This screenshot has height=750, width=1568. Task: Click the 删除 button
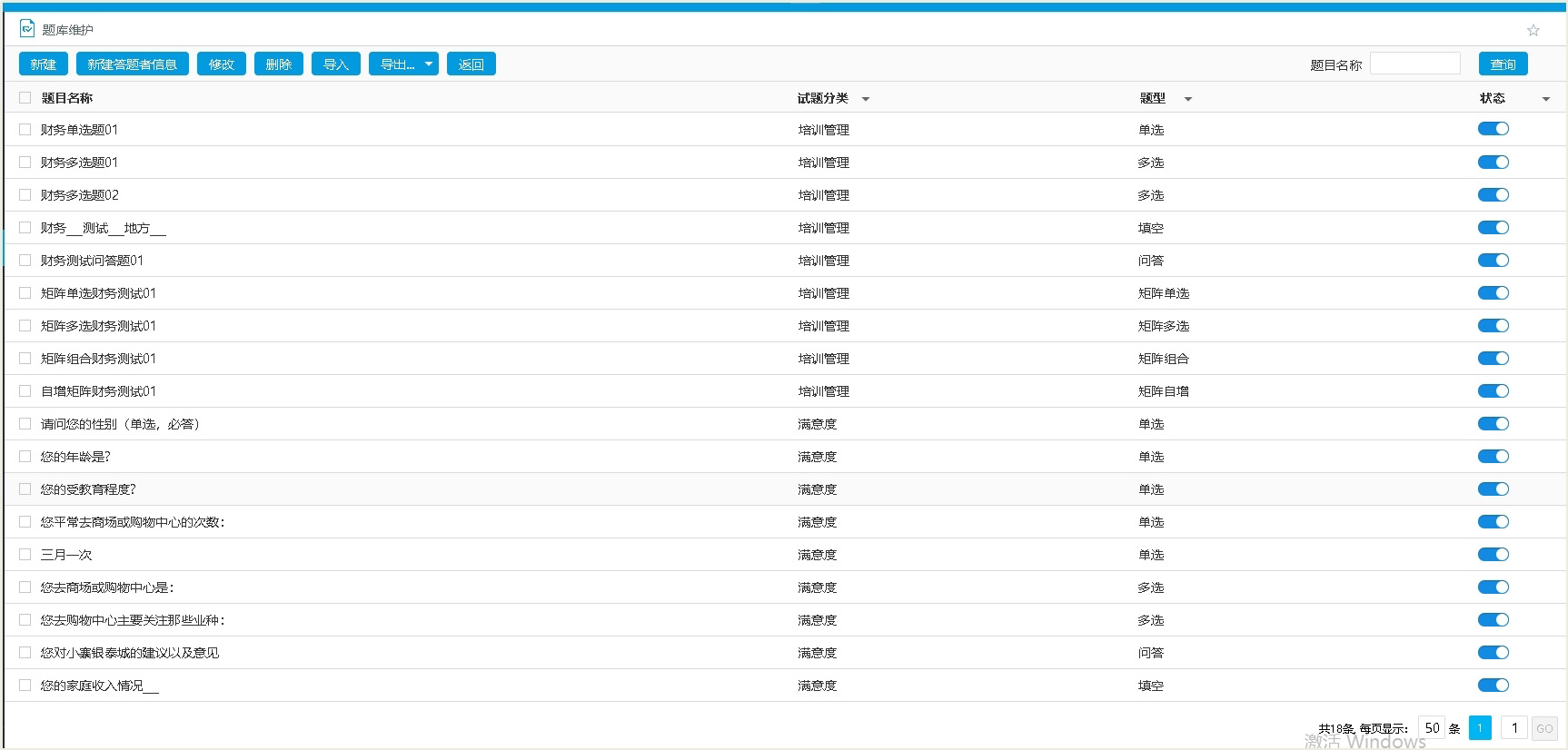279,64
